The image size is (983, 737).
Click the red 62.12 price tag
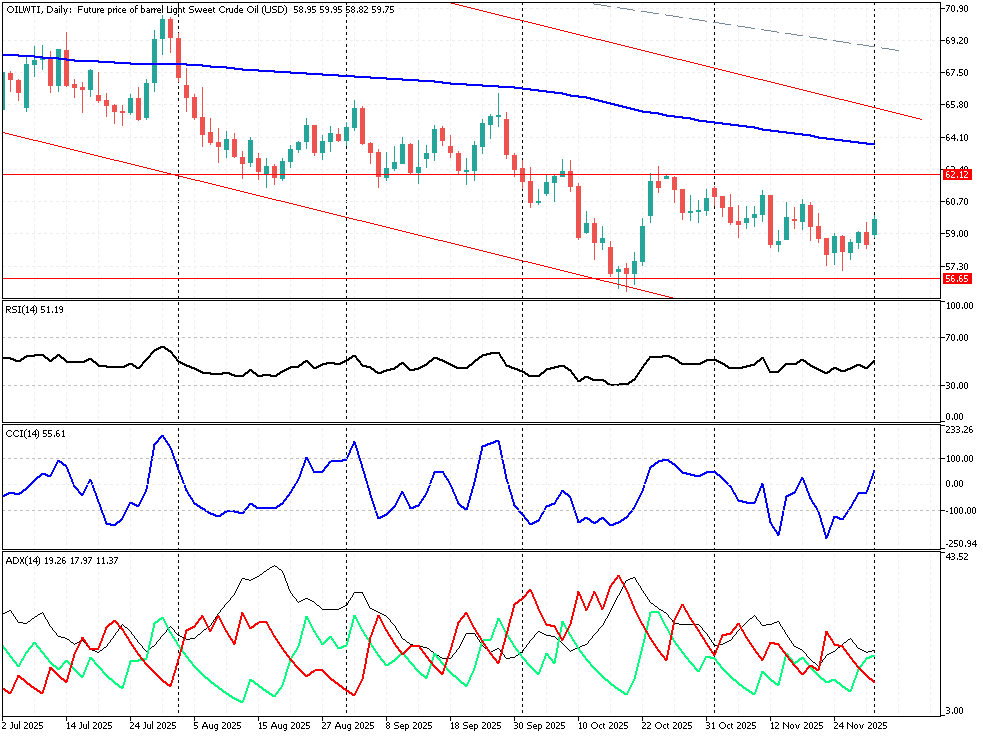[957, 175]
